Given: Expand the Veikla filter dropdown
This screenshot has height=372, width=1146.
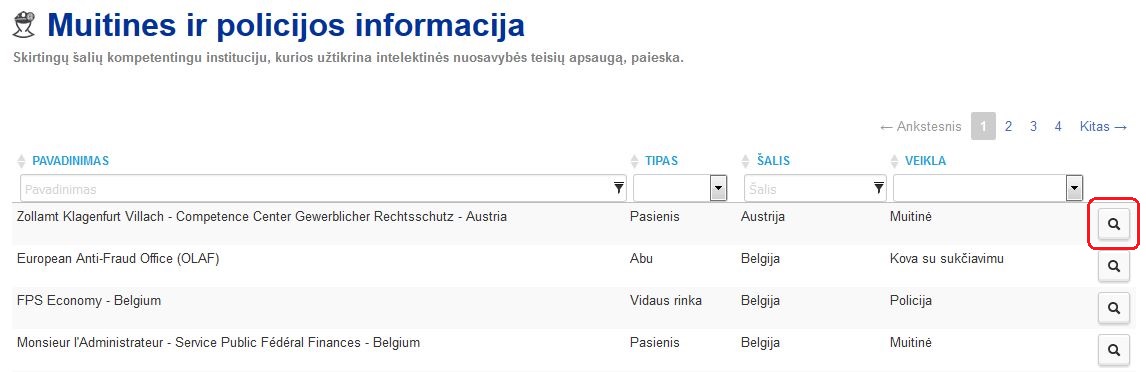Looking at the screenshot, I should coord(1074,189).
